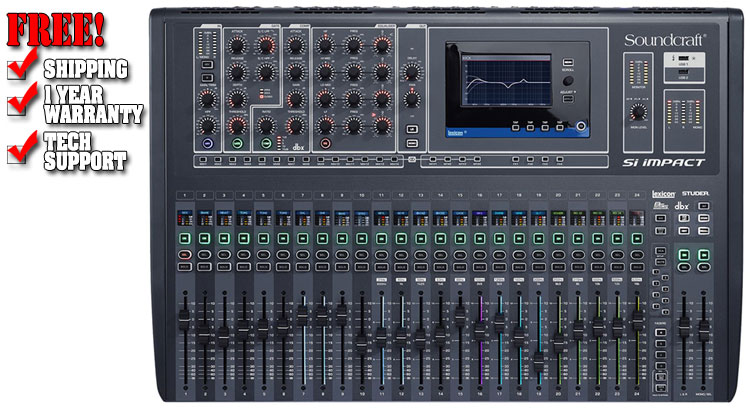Click the leftmost mix select button in the bus row

203,159
